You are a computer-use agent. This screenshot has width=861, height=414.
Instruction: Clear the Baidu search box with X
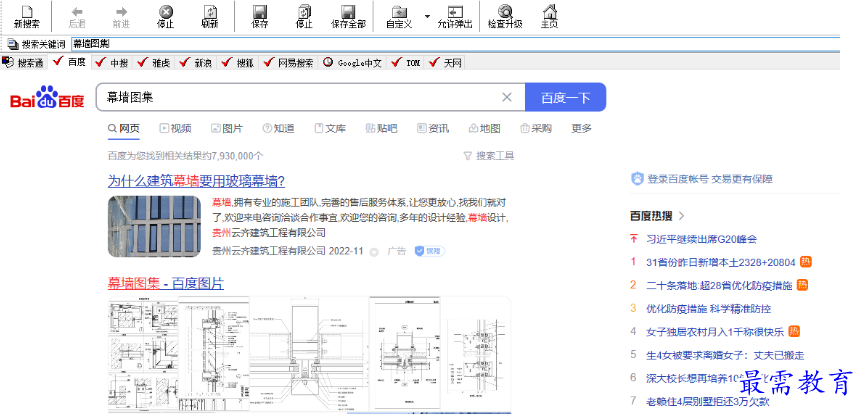click(507, 97)
